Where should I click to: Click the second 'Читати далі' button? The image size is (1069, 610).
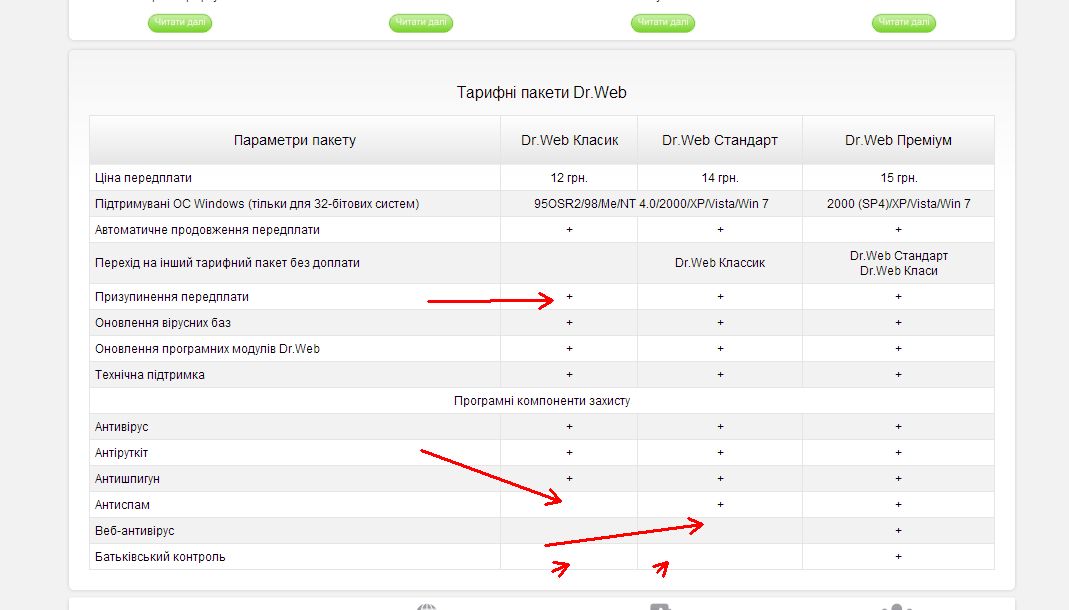421,22
